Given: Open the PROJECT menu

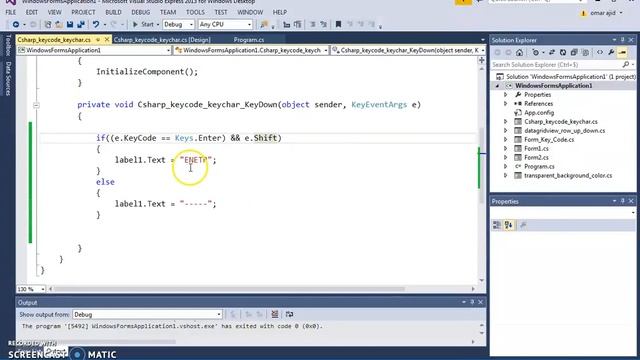Looking at the screenshot, I should 83,12.
